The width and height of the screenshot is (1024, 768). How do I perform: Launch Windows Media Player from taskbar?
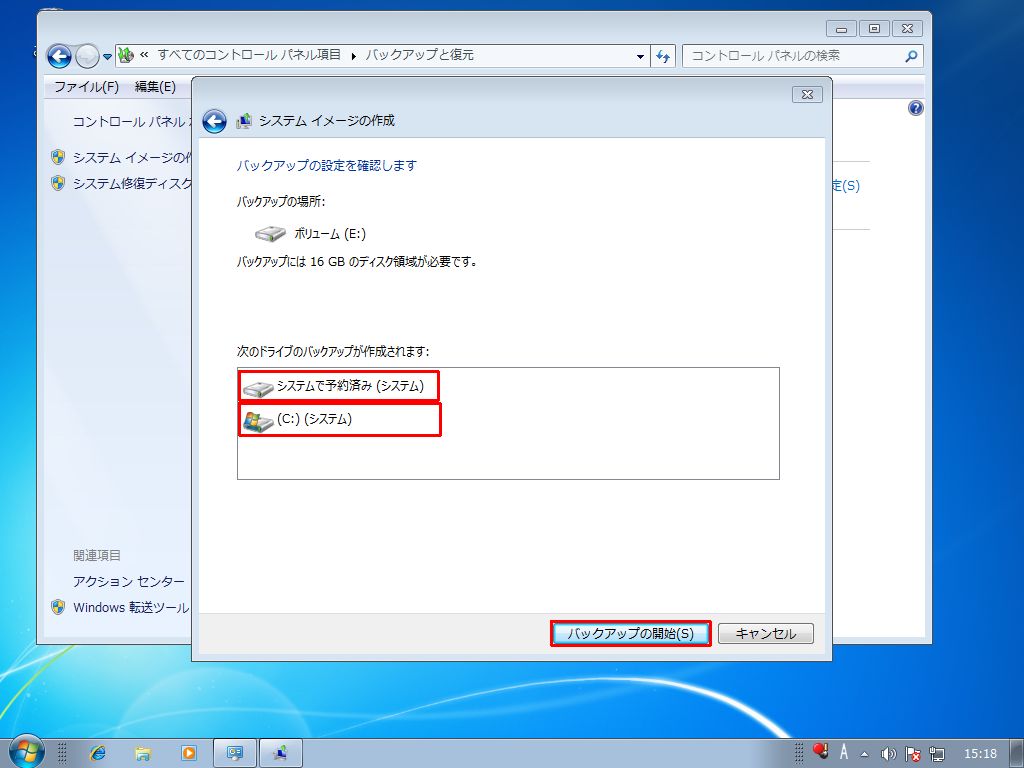click(x=189, y=754)
